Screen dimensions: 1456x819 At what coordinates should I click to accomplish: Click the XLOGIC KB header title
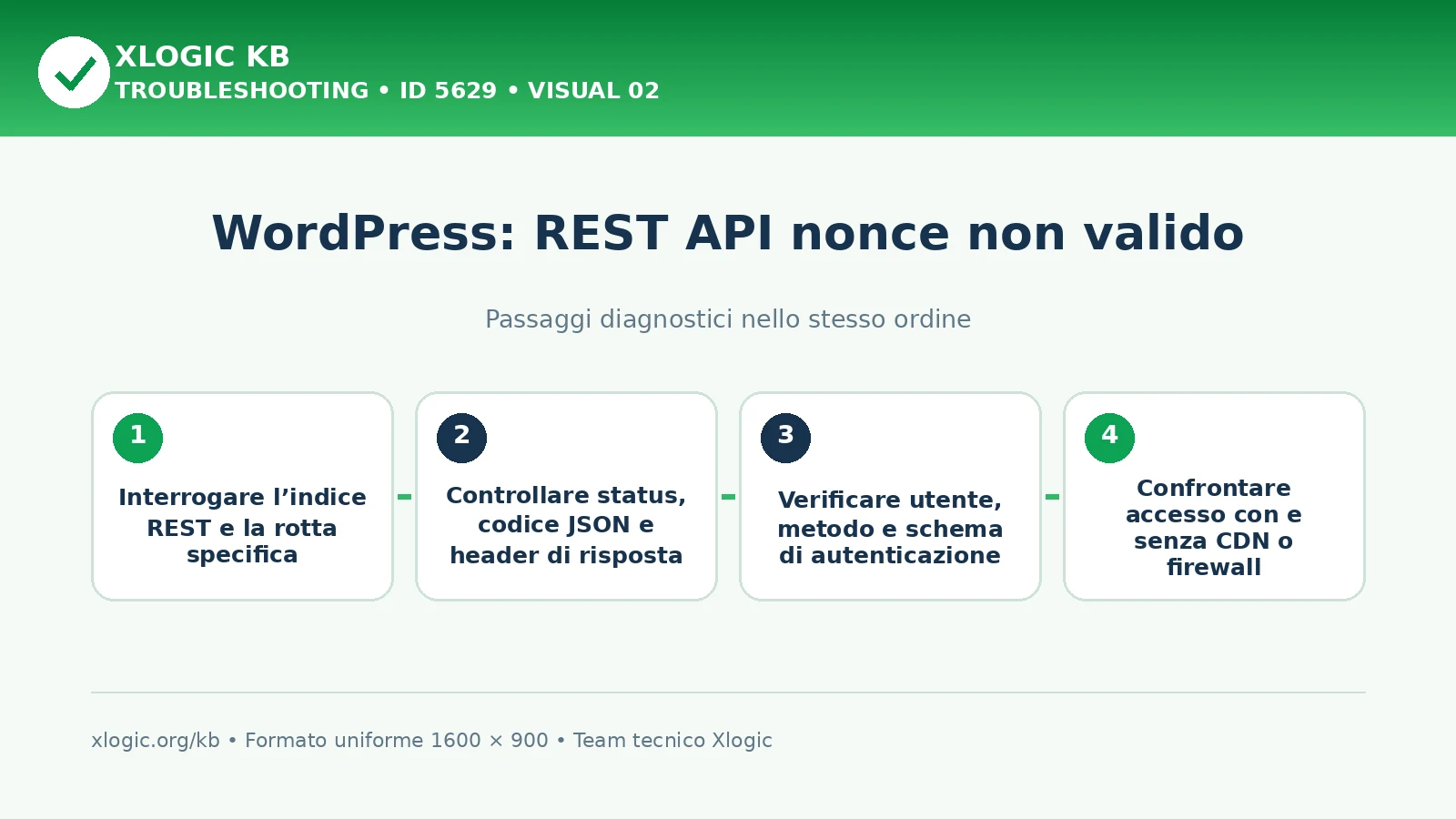202,56
